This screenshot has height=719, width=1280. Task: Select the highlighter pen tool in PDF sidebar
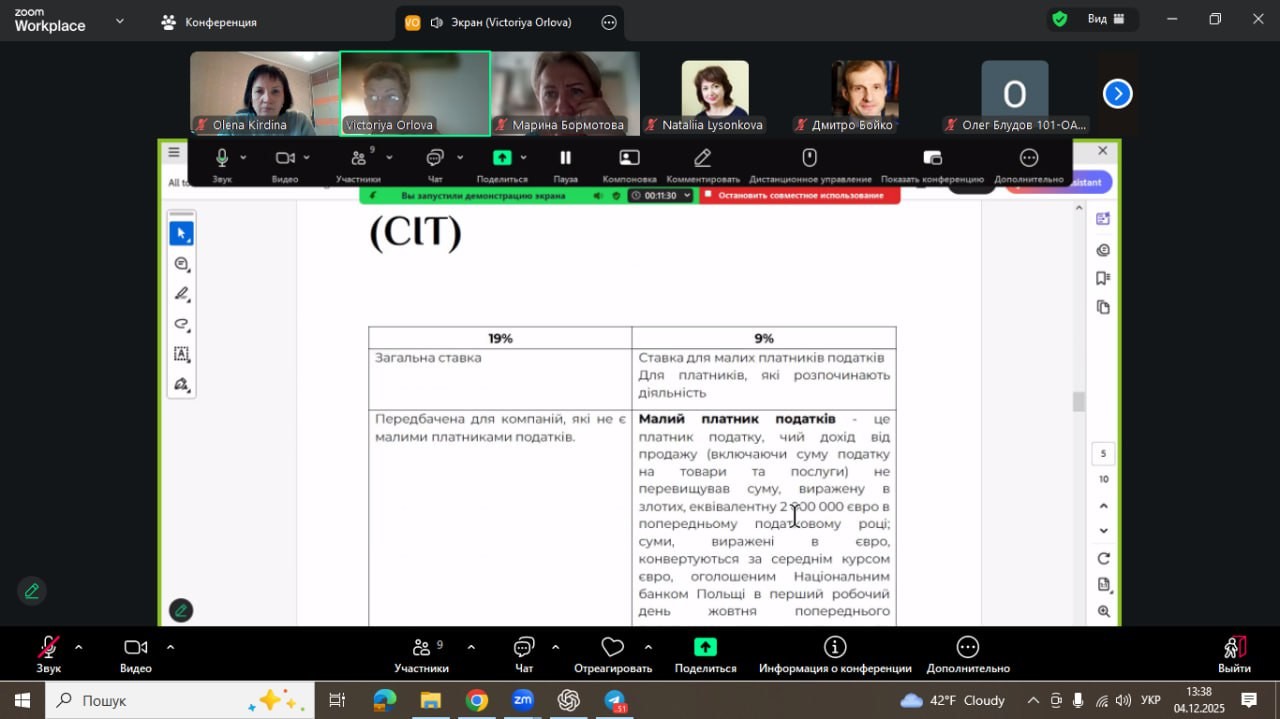coord(182,294)
